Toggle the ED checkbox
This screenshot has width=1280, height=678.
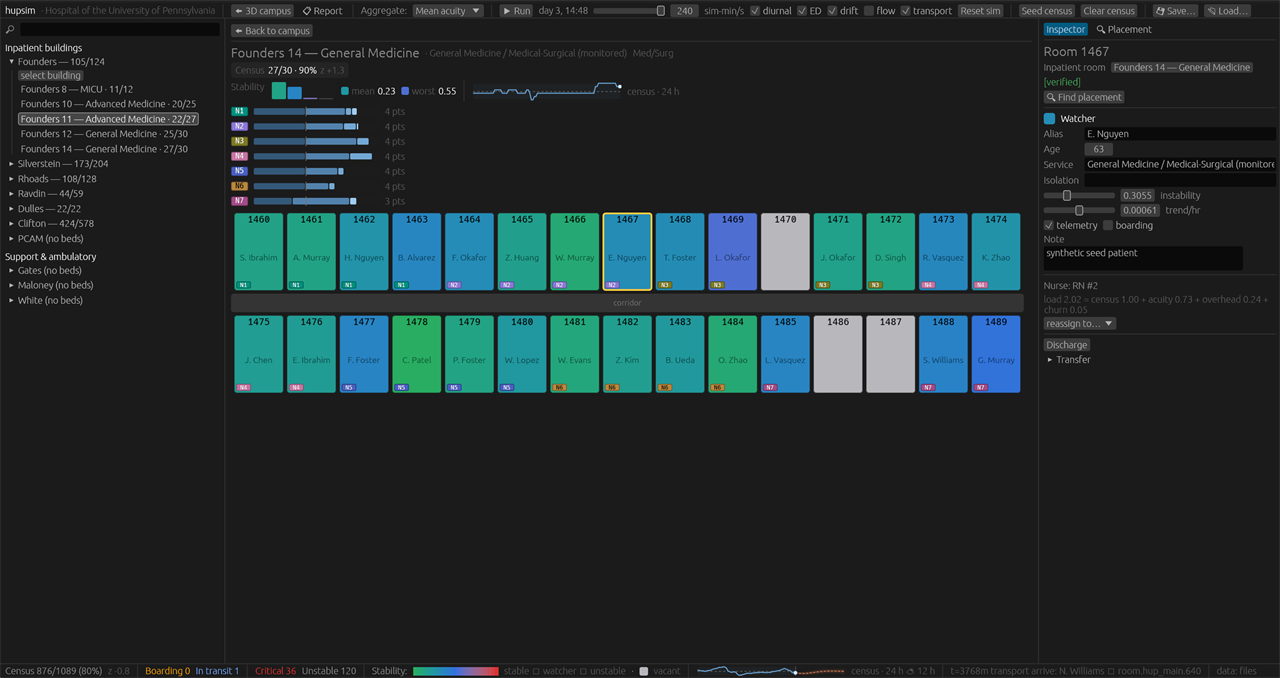802,11
